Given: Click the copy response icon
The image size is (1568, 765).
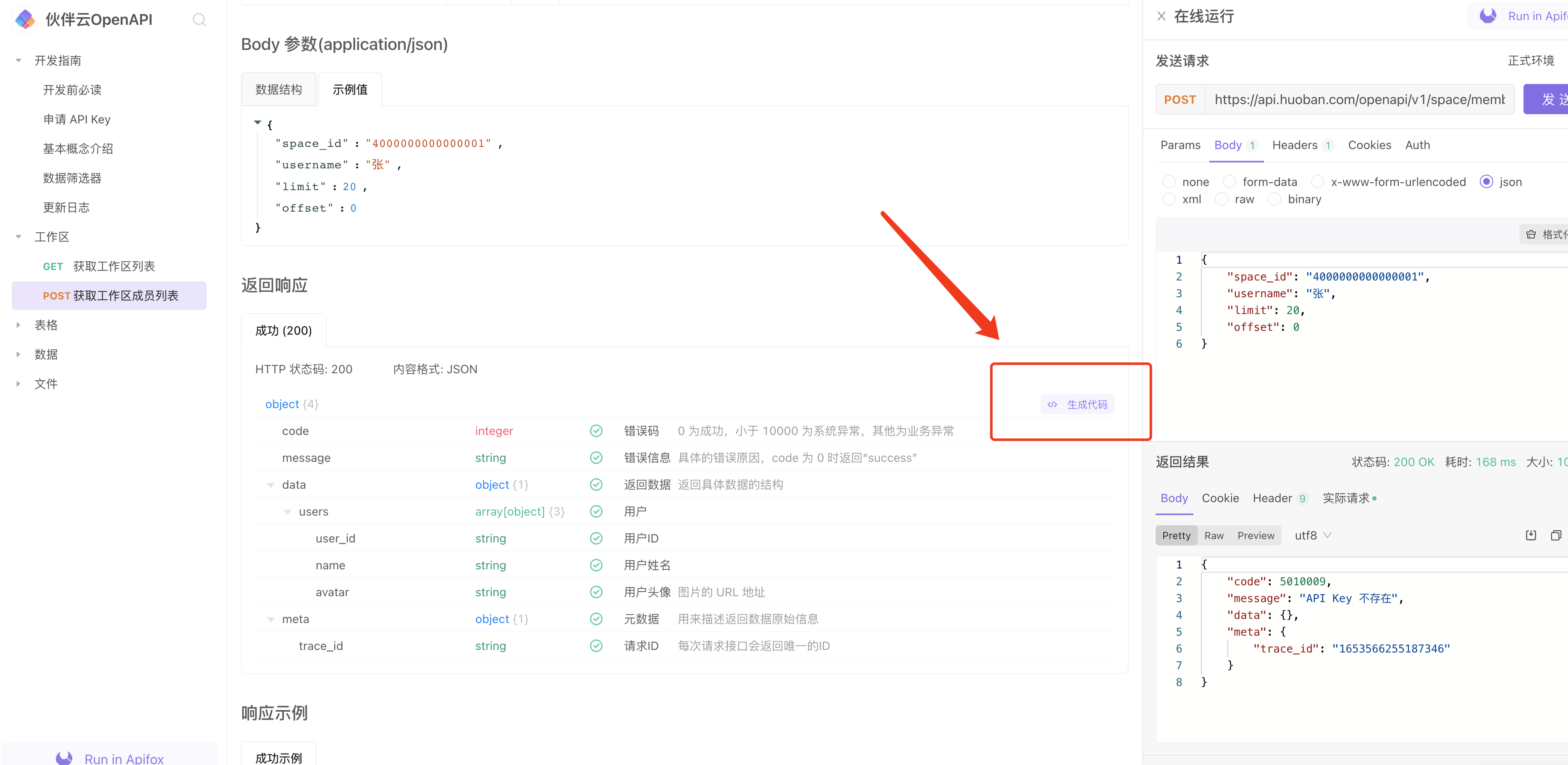Looking at the screenshot, I should (1555, 536).
